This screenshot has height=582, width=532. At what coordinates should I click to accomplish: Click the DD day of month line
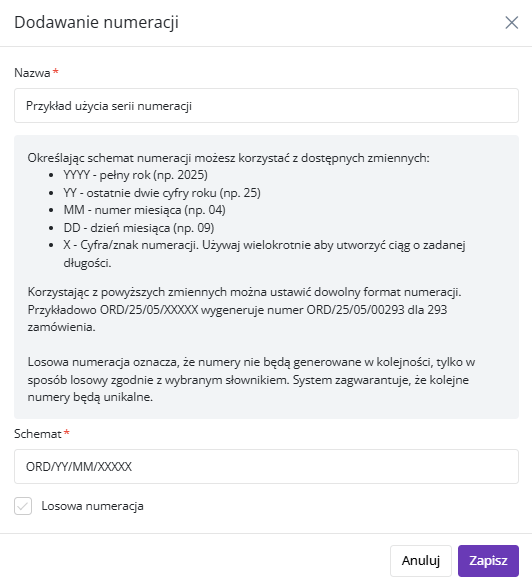click(138, 228)
